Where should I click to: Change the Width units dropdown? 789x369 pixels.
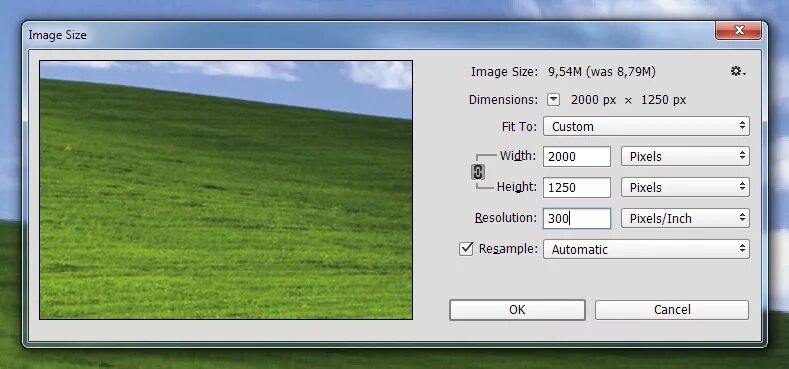point(685,157)
